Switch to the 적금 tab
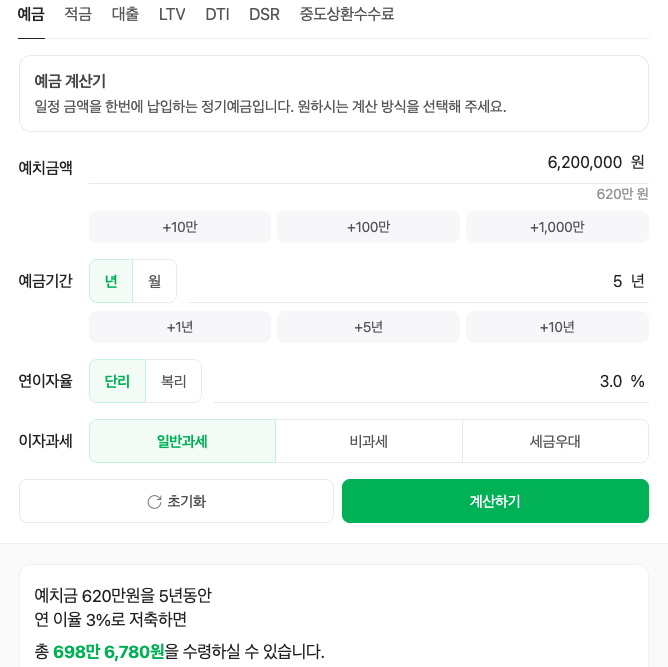 [78, 14]
